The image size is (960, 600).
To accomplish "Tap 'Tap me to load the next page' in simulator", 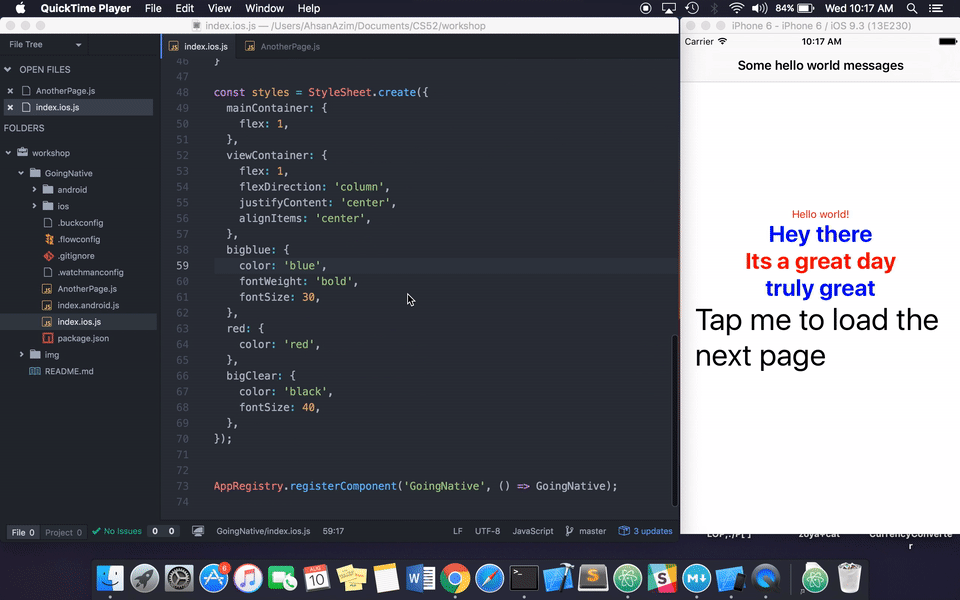I will click(816, 337).
